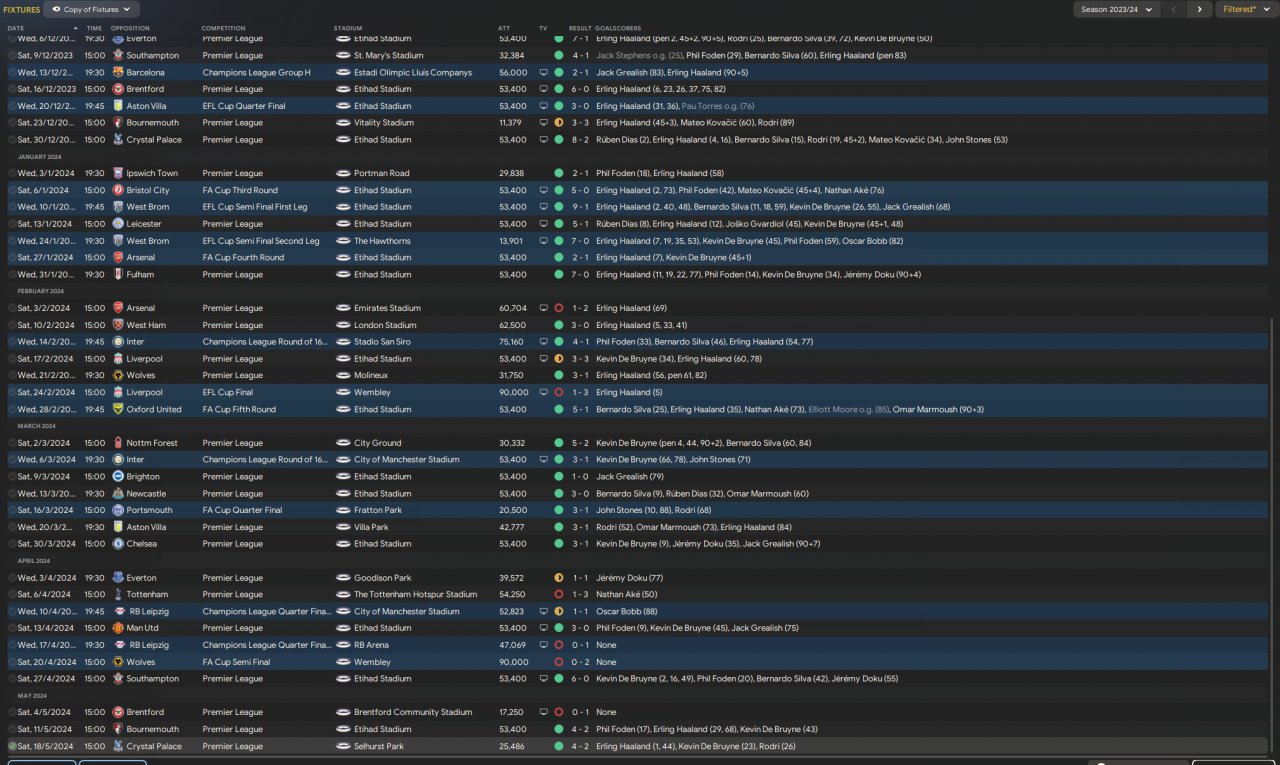This screenshot has height=765, width=1280.
Task: Click the stadium icon beside Portman Road
Action: click(343, 174)
